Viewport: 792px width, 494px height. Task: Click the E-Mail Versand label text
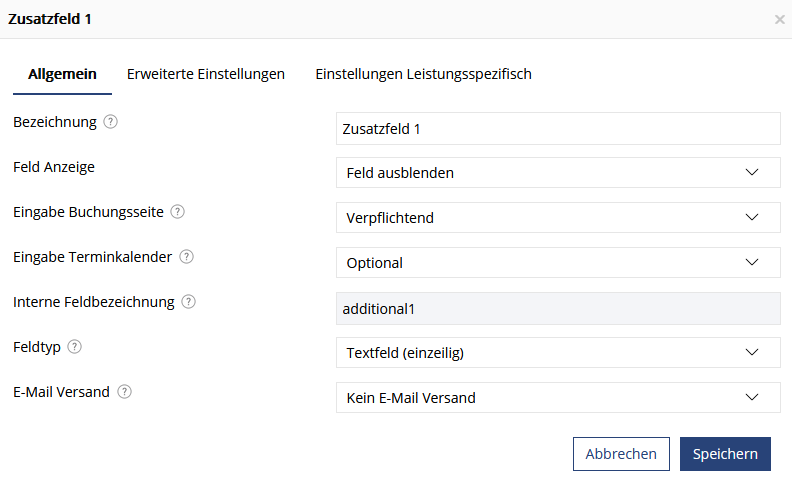[61, 392]
